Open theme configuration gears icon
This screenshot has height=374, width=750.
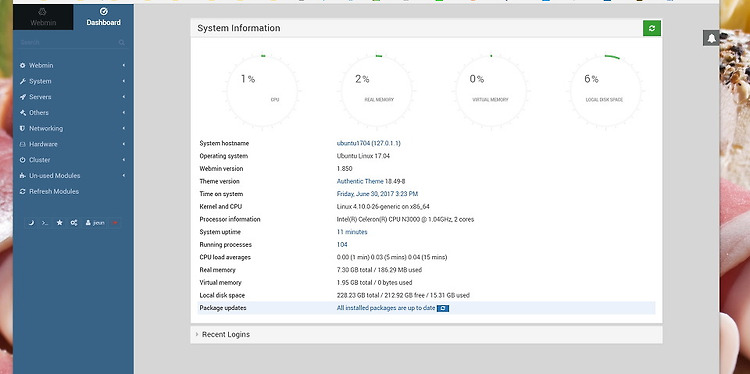(74, 223)
